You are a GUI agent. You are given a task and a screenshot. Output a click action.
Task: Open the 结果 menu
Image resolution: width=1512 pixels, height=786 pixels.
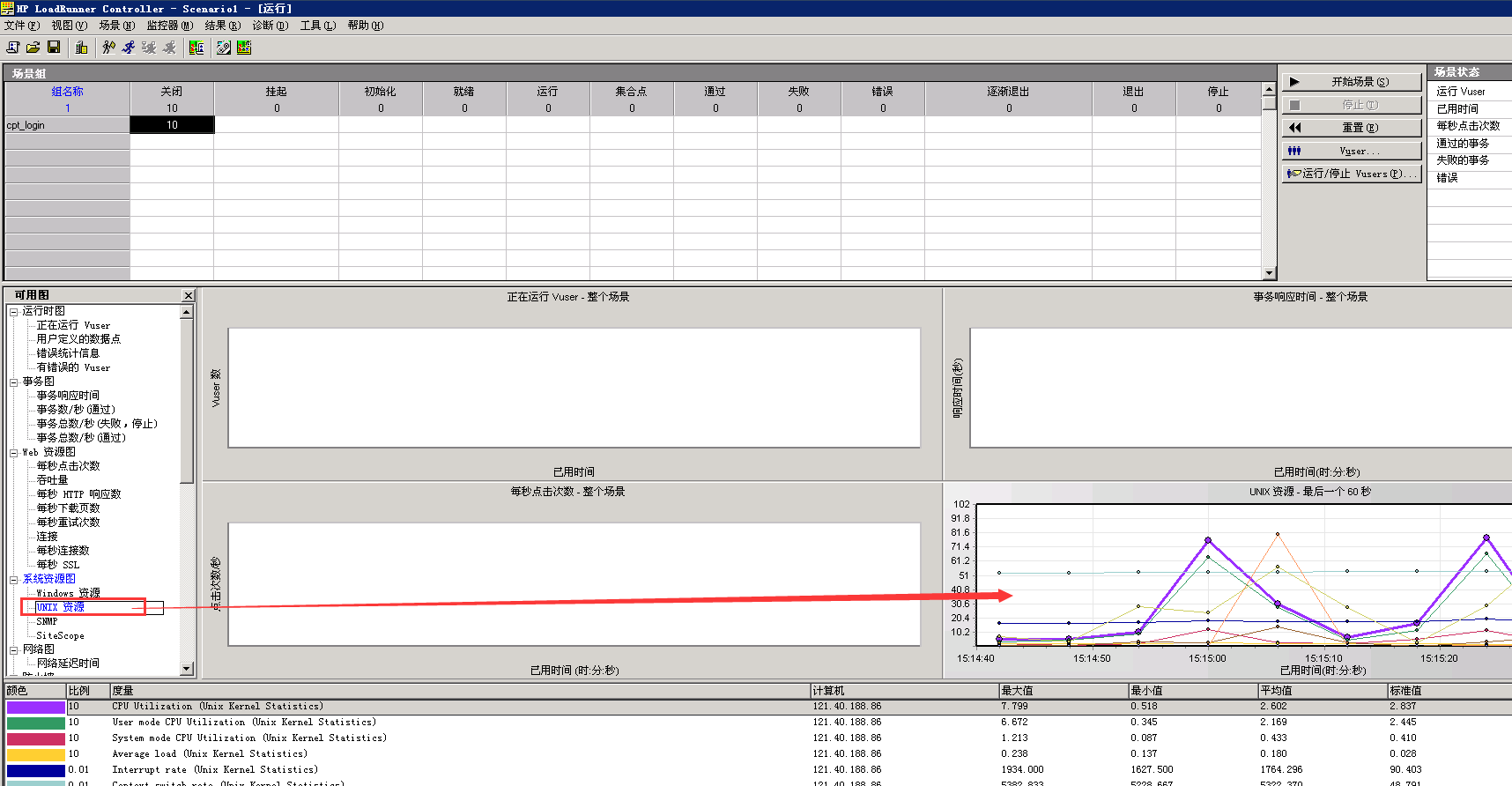[x=222, y=26]
